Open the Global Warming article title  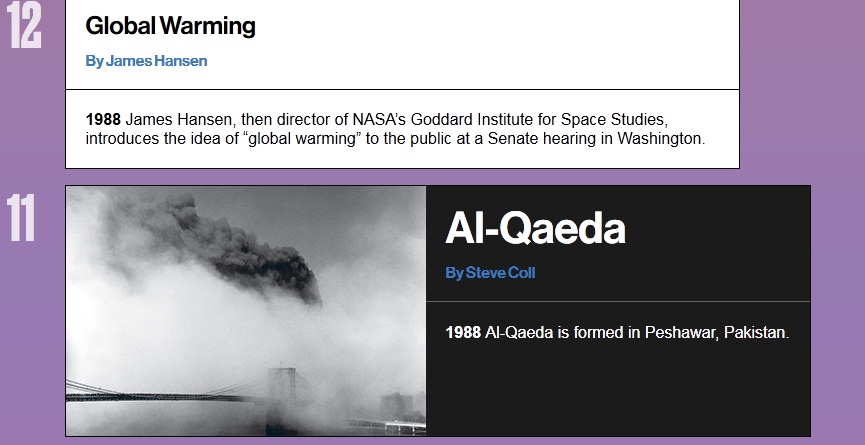171,27
